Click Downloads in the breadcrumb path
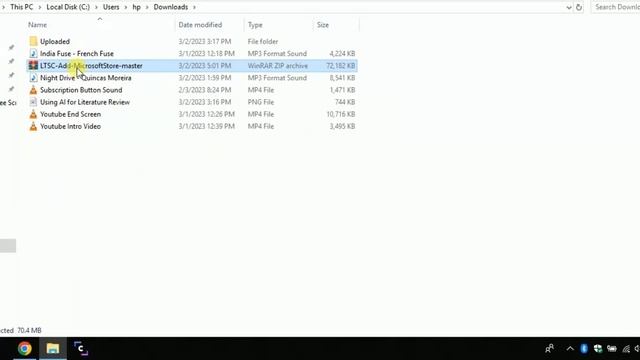This screenshot has height=360, width=640. 171,7
